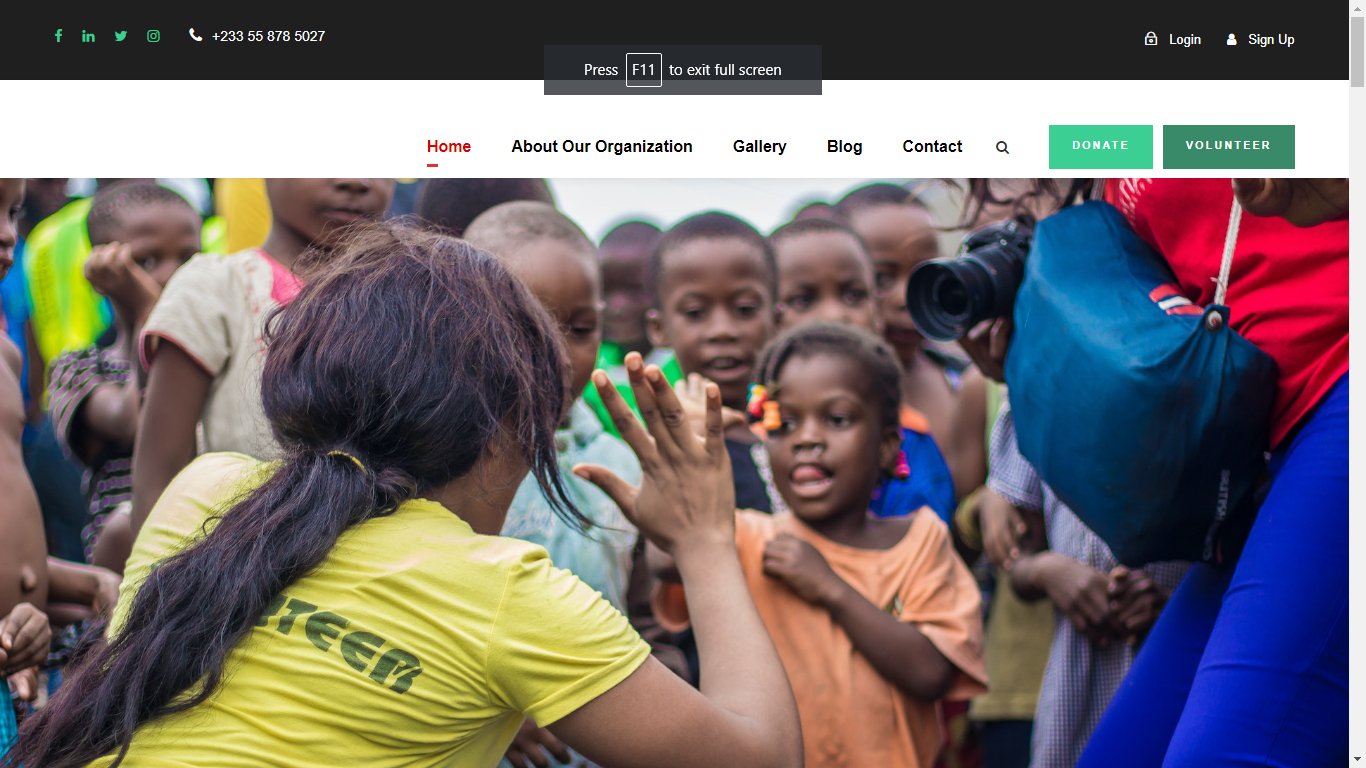1366x768 pixels.
Task: Click the VOLUNTEER button
Action: coord(1229,147)
